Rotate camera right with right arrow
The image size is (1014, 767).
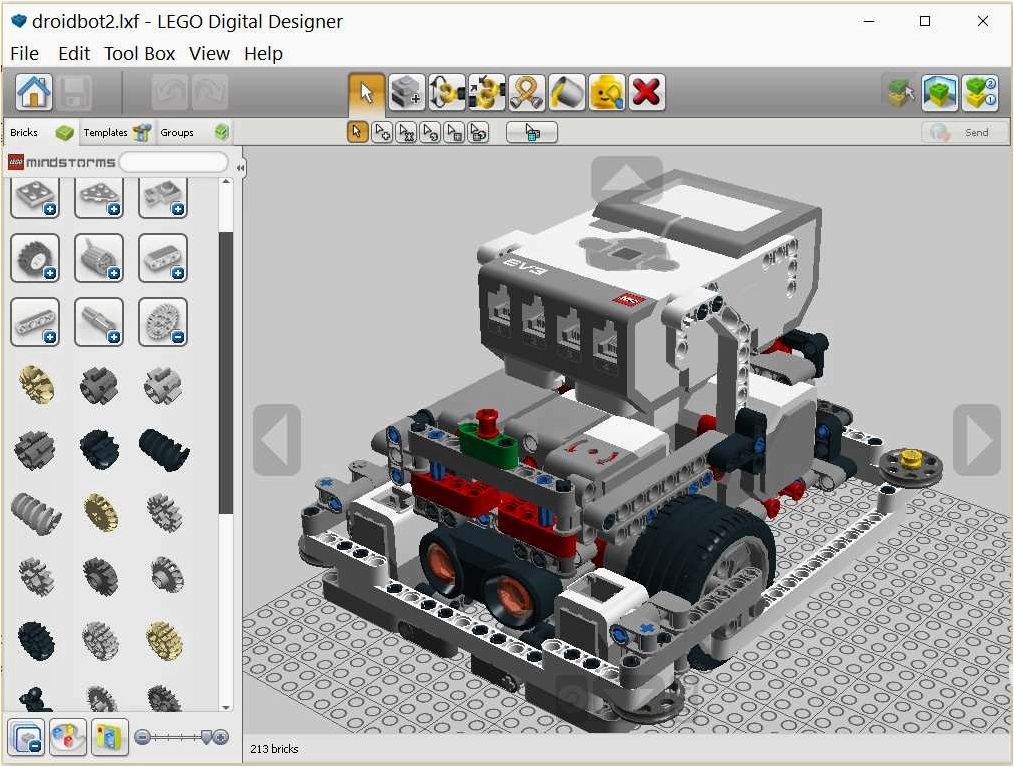977,440
